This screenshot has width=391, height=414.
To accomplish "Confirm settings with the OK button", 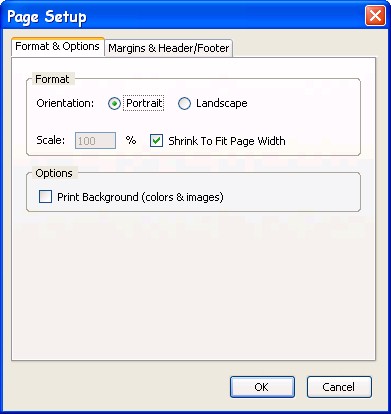I will [262, 387].
